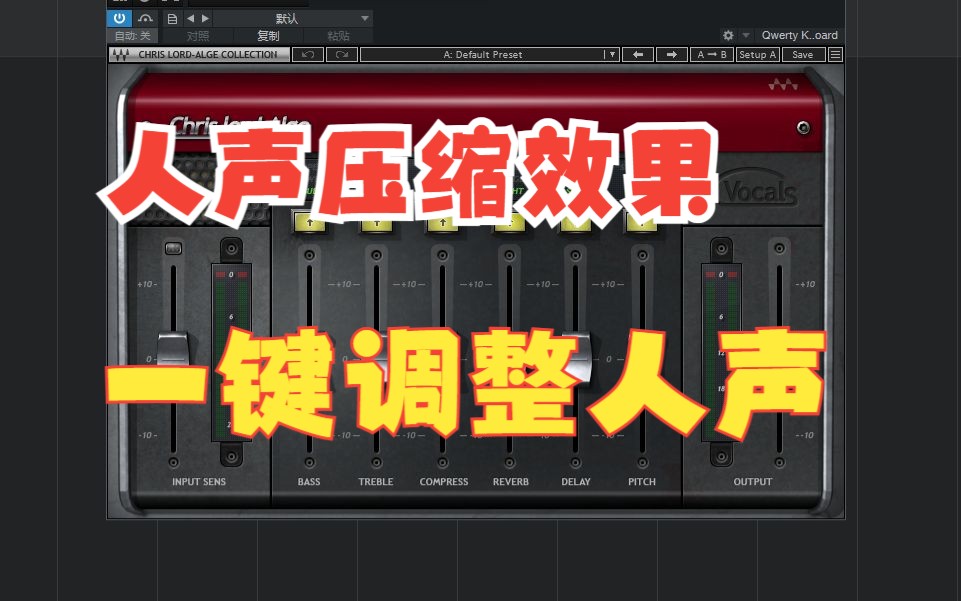Toggle the yellow button above the BASS fader
Viewport: 961px width, 601px height.
309,224
